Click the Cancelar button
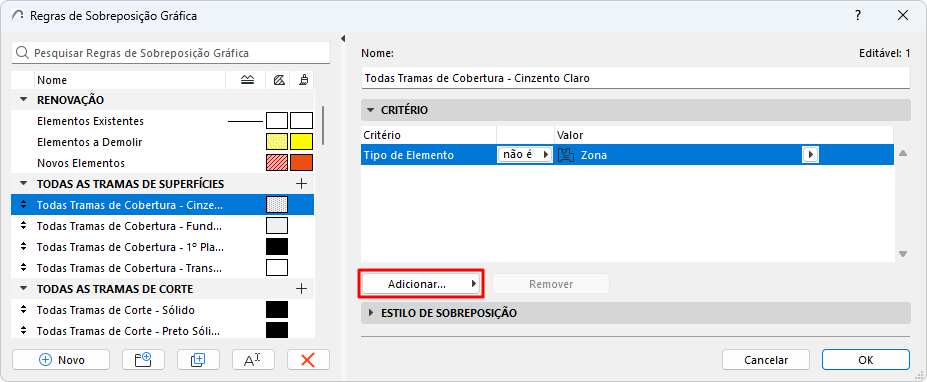Viewport: 927px width, 382px height. 766,360
